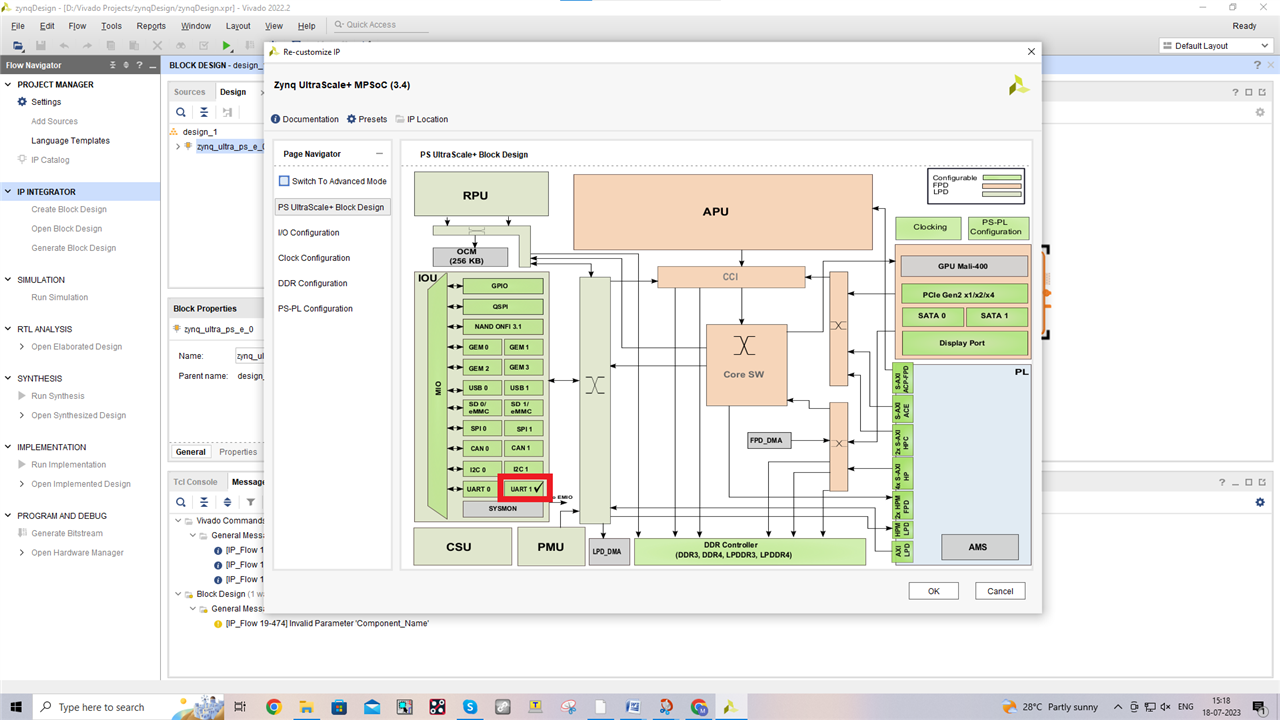The width and height of the screenshot is (1280, 720).
Task: Collapse Page Navigator with dash icon
Action: 379,154
